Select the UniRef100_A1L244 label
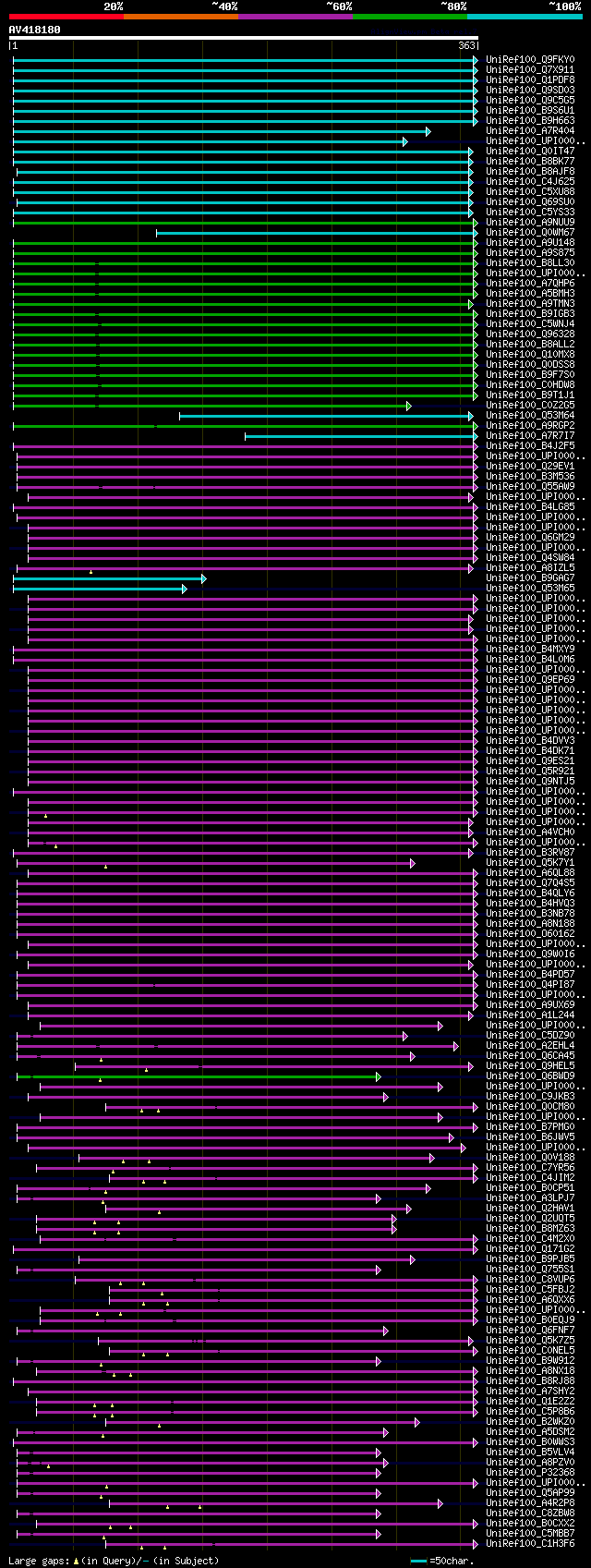Viewport: 591px width, 1568px height. [x=530, y=1015]
